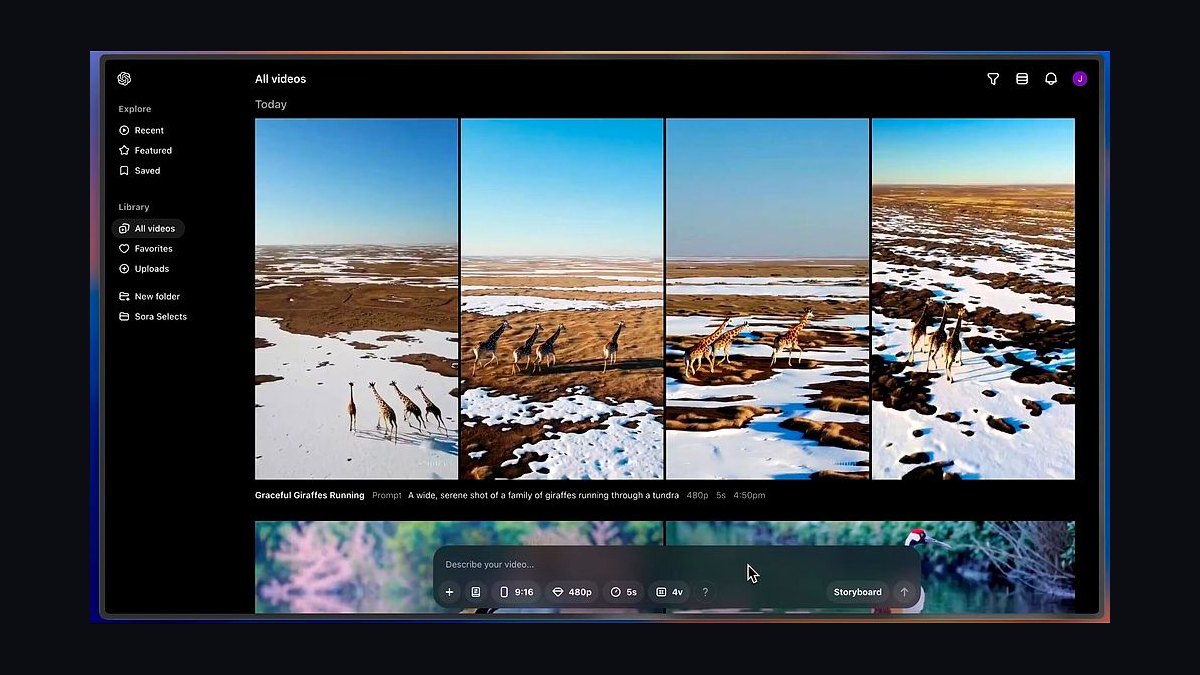Submit prompt with the up arrow button
The image size is (1200, 675).
point(904,592)
